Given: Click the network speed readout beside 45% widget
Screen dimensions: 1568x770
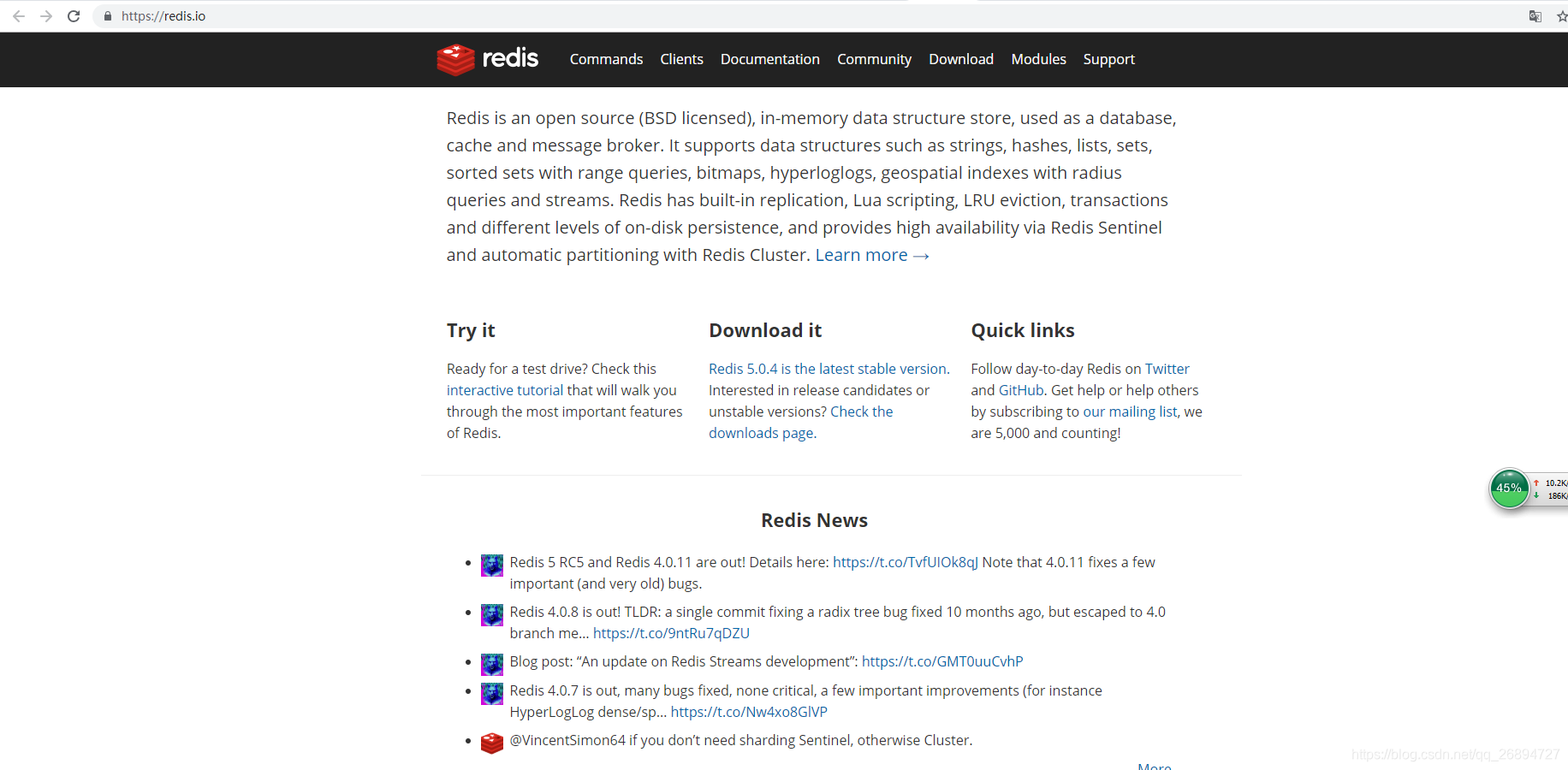Looking at the screenshot, I should tap(1549, 489).
